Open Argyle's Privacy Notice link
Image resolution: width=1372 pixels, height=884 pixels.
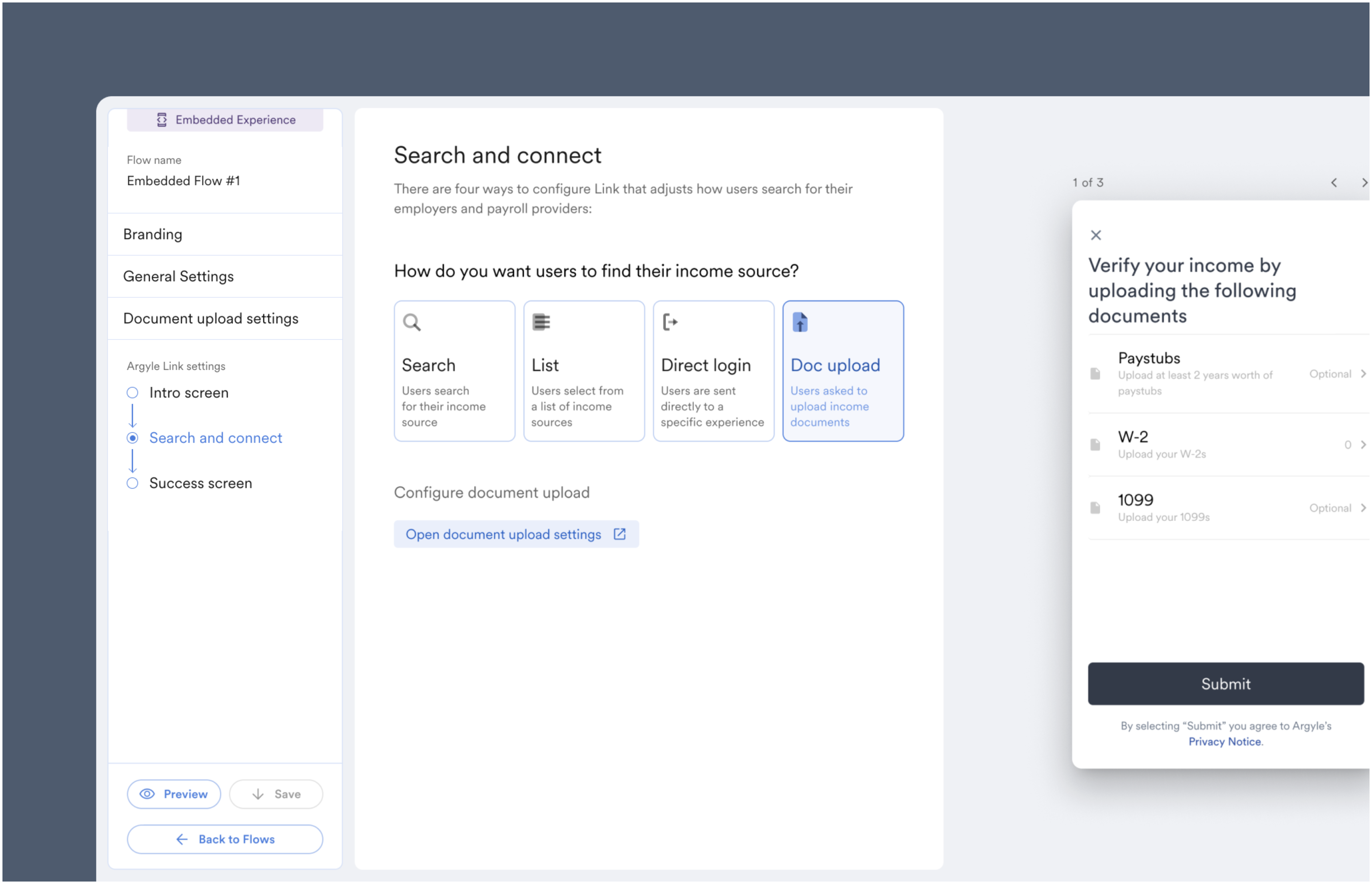pos(1225,742)
